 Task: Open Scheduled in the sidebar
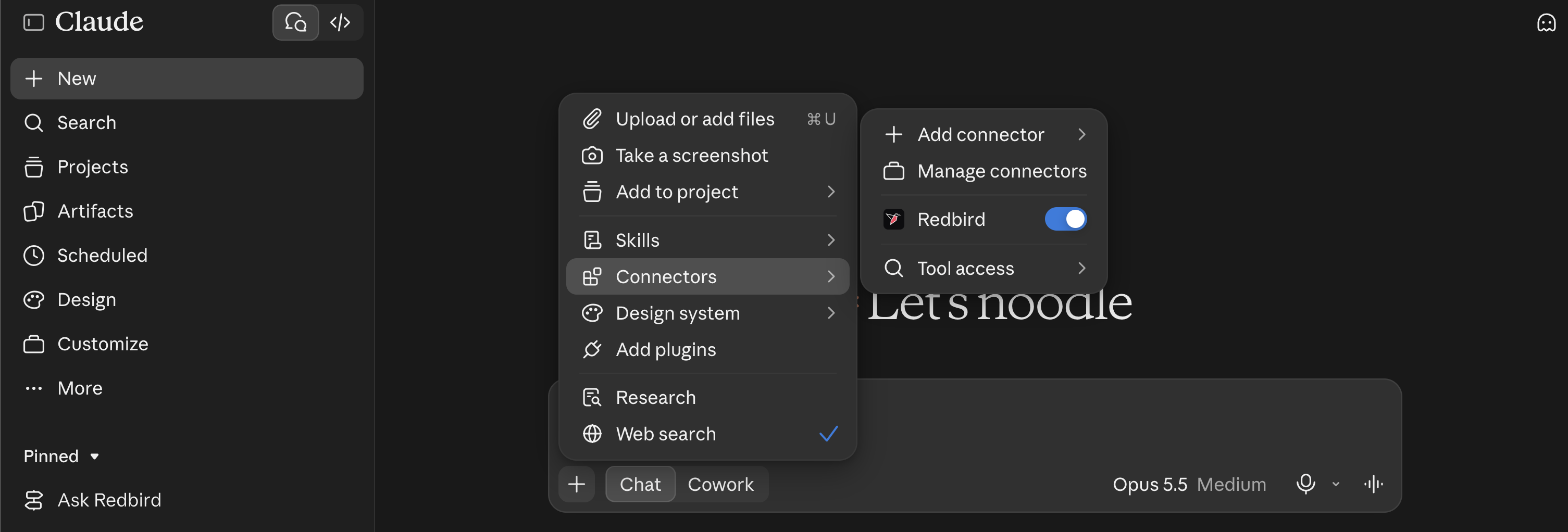186,256
